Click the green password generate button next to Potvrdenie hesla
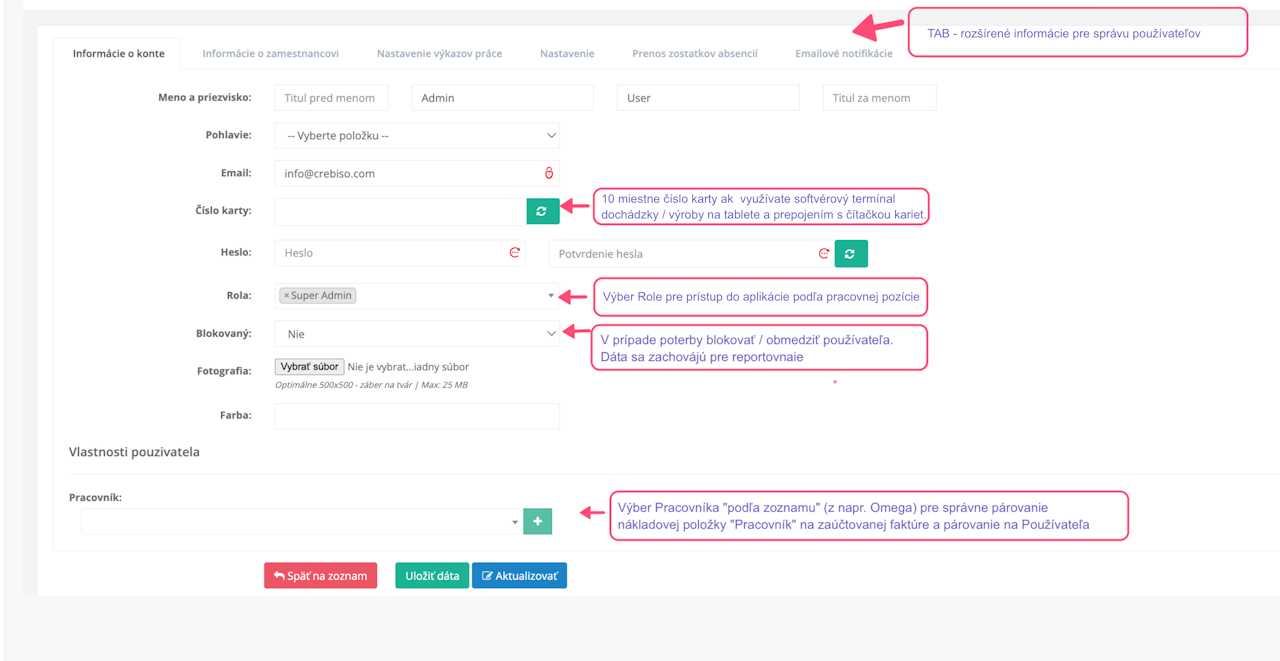 (x=850, y=253)
